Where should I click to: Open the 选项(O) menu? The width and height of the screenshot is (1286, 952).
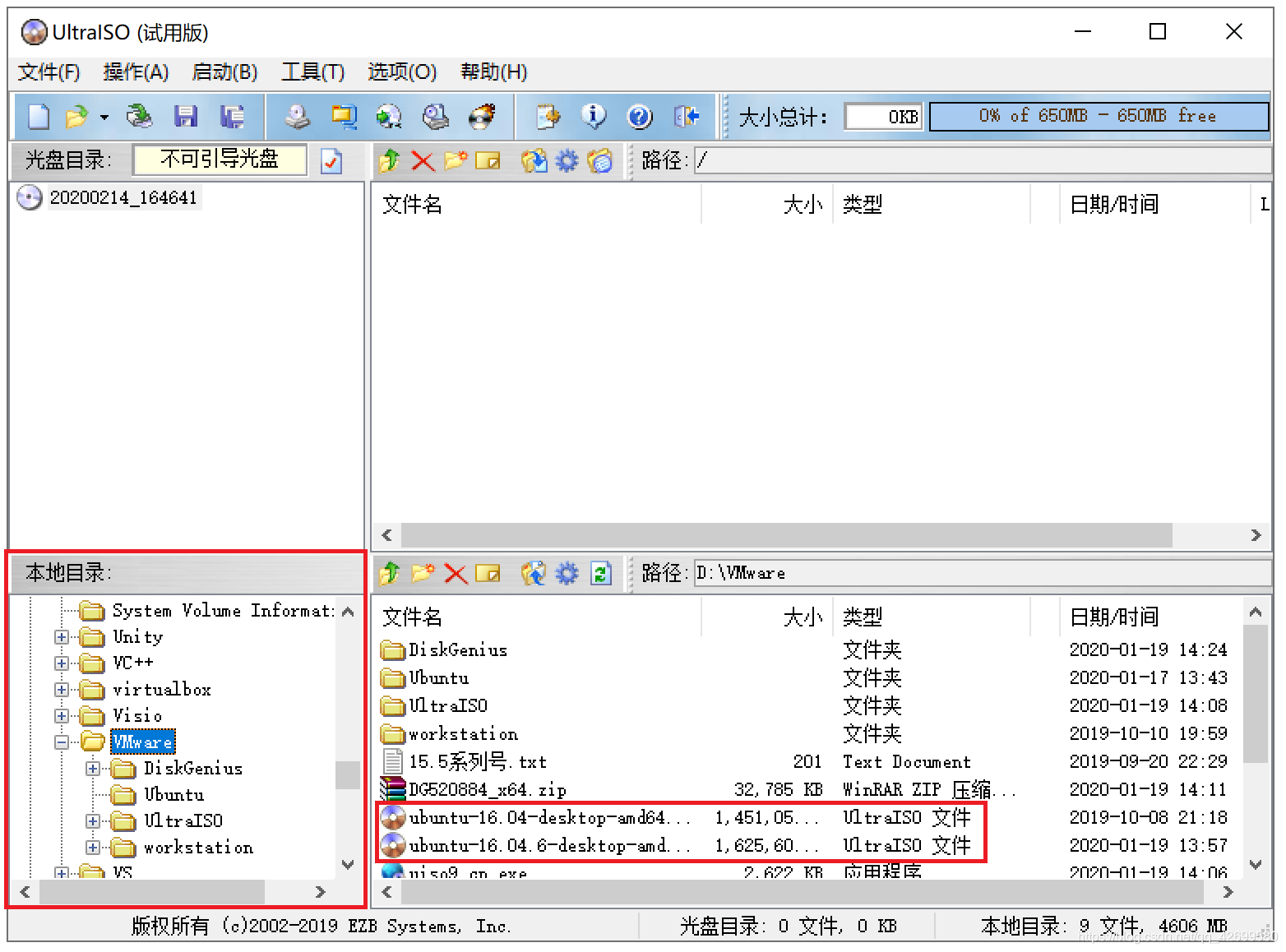(x=402, y=72)
